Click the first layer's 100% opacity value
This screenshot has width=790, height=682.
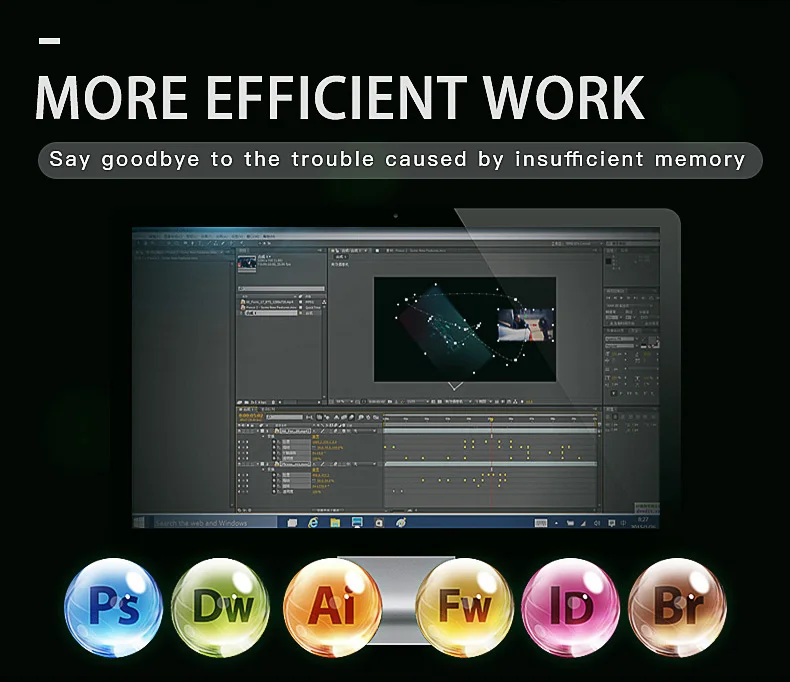click(316, 459)
